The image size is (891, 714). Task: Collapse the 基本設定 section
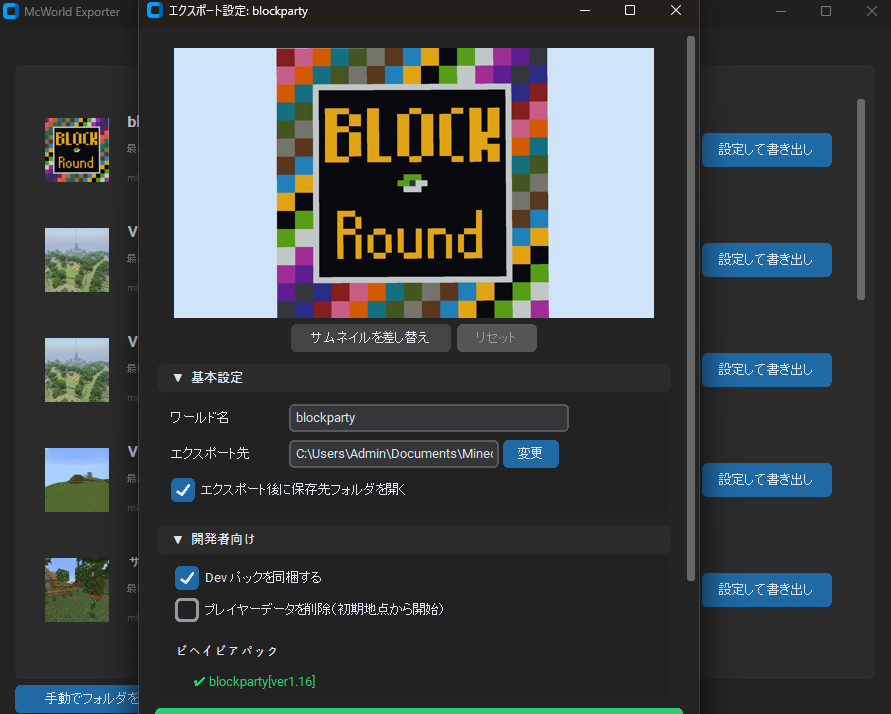pos(178,378)
